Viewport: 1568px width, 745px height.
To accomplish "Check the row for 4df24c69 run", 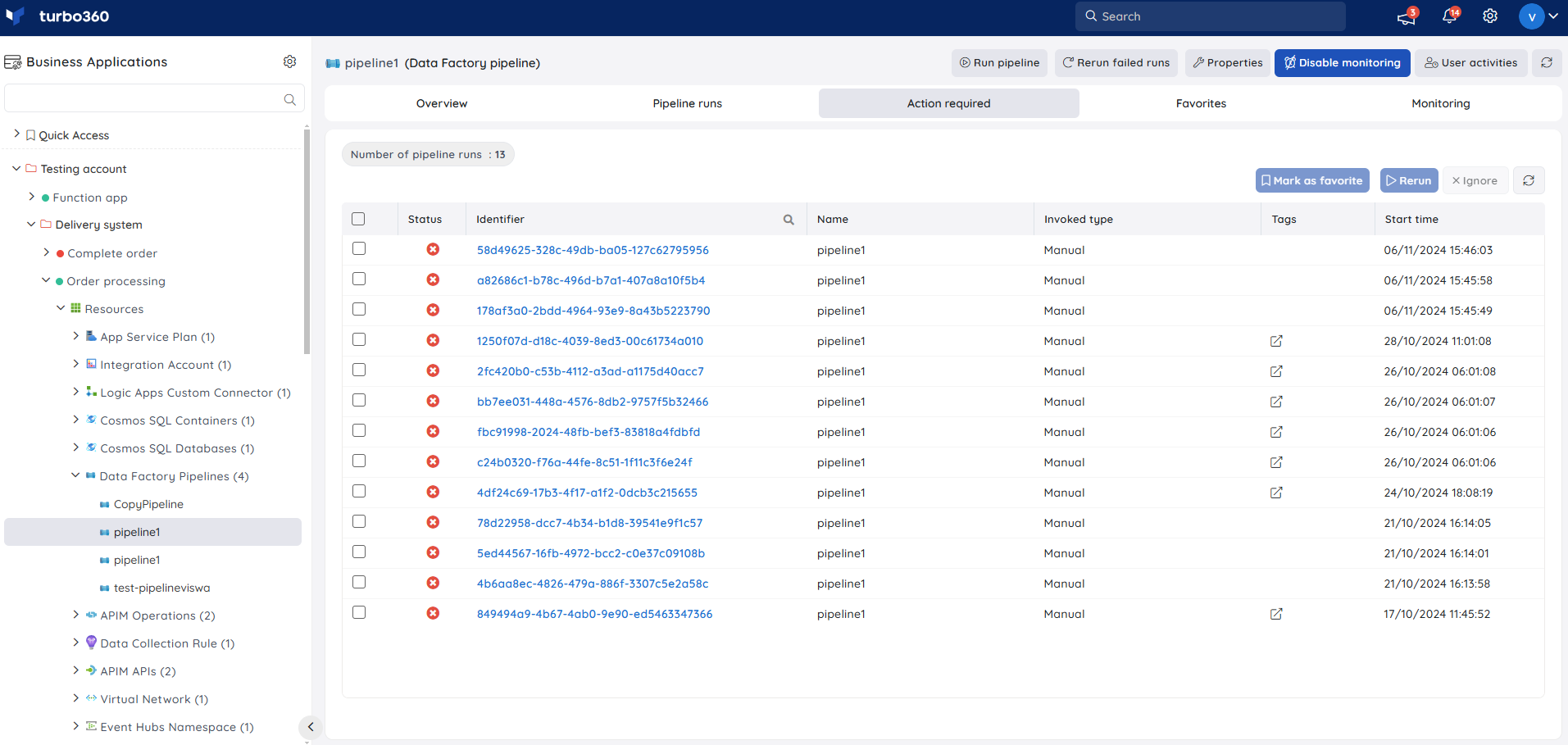I will click(x=359, y=491).
